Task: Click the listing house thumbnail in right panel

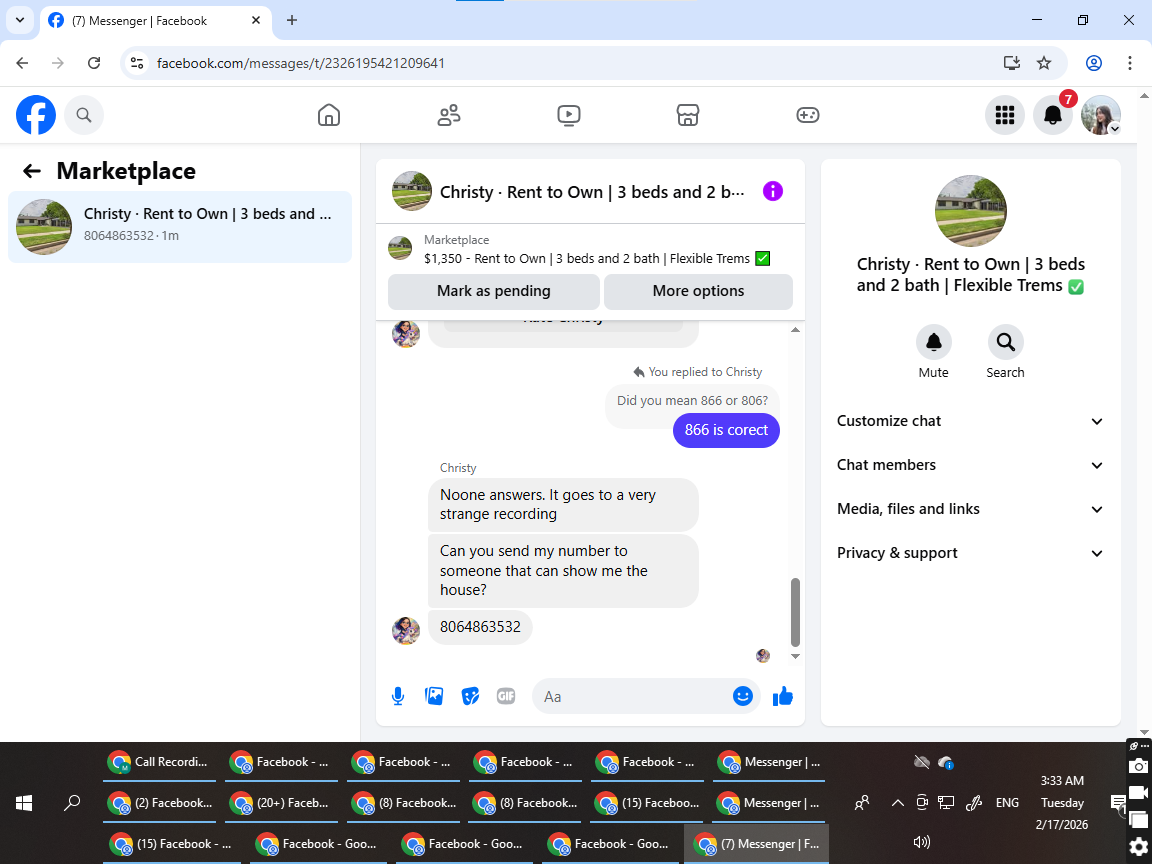Action: 971,211
